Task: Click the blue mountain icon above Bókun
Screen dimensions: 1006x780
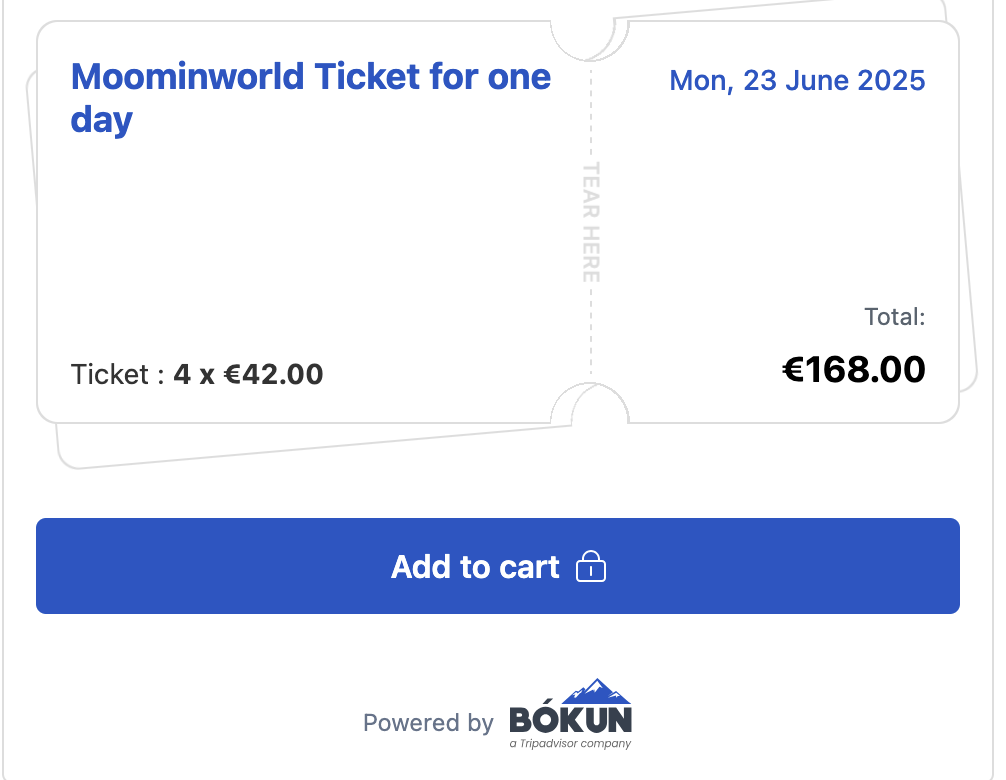Action: tap(597, 691)
